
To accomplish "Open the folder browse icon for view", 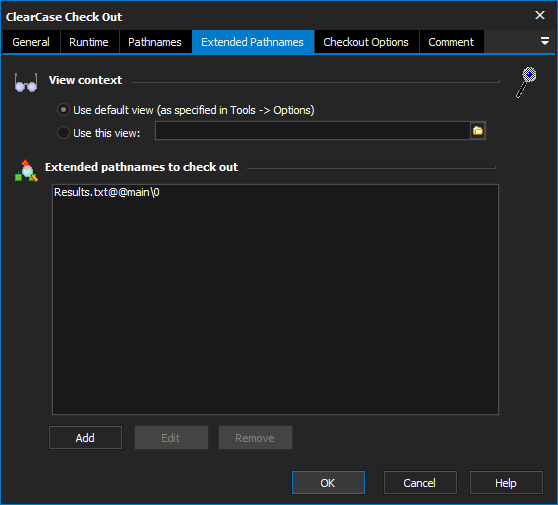I will pos(478,131).
